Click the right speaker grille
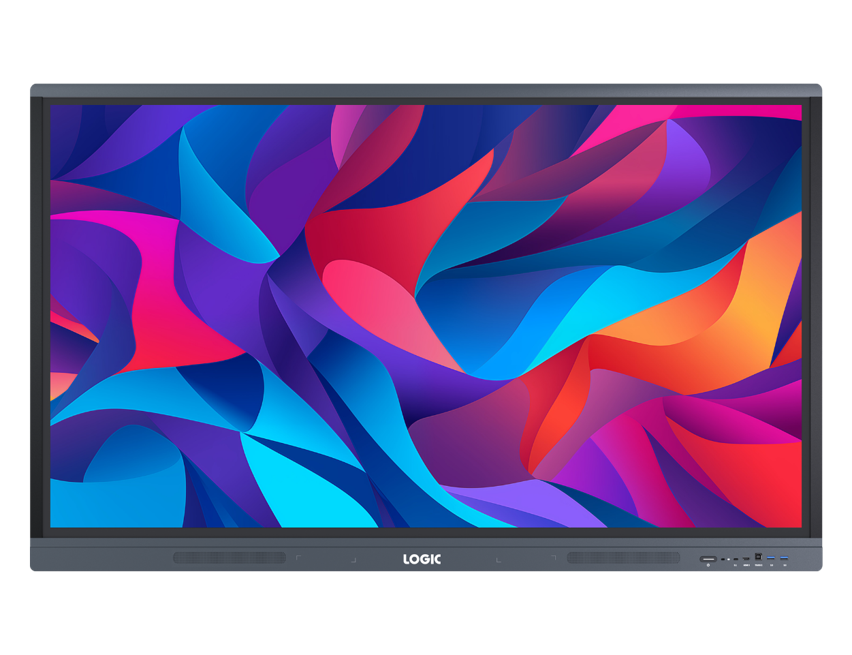The height and width of the screenshot is (655, 852). (x=623, y=558)
